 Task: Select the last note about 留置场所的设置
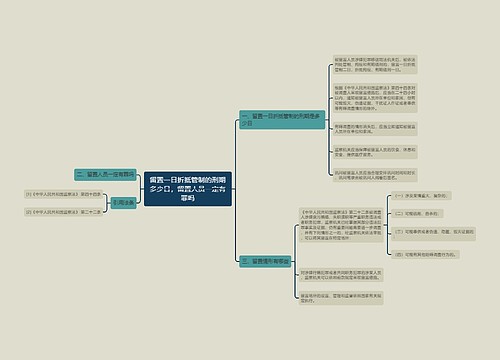341,298
